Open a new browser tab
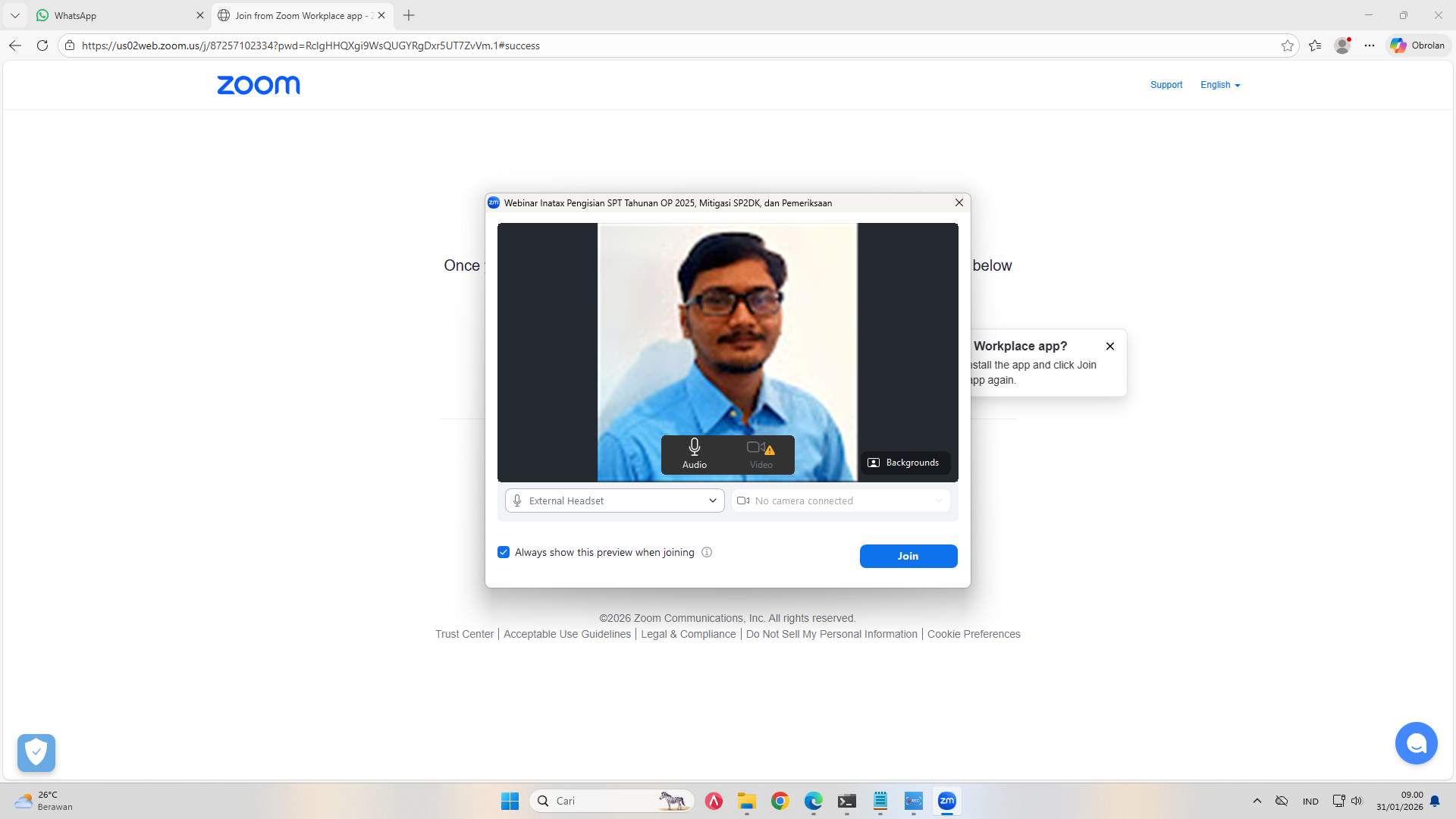1456x819 pixels. click(409, 15)
